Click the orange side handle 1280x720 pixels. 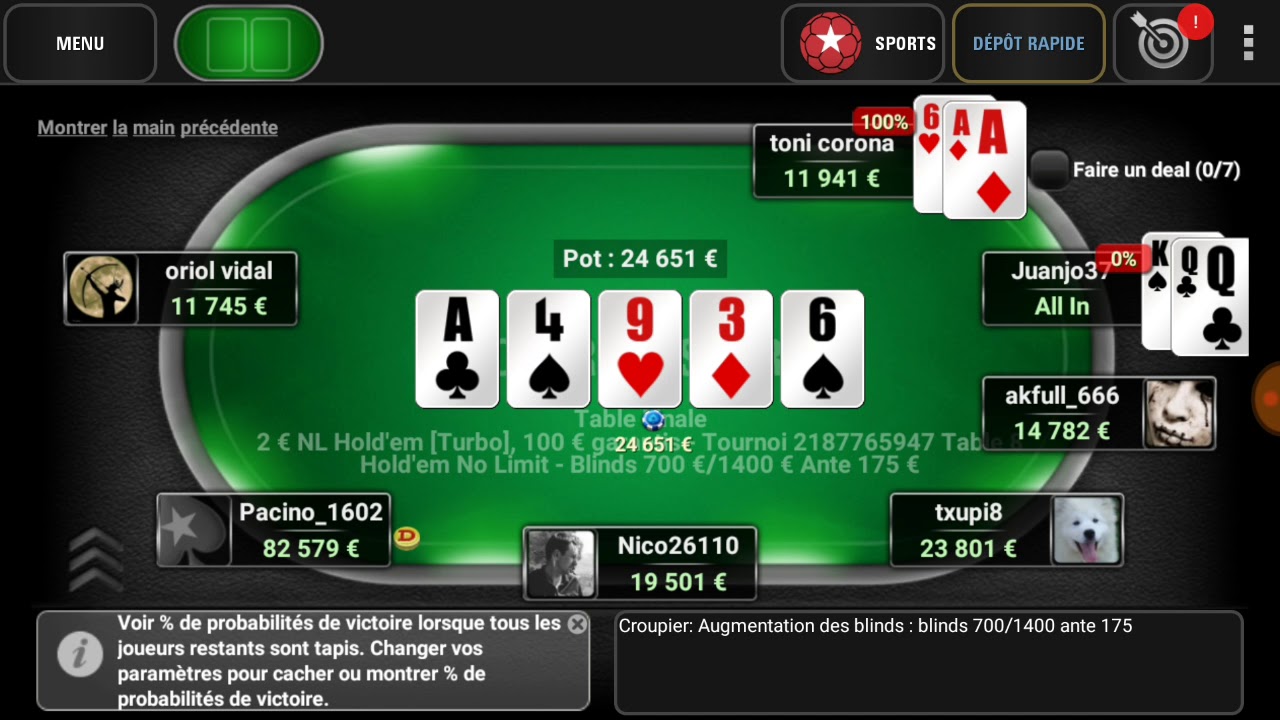[1267, 399]
